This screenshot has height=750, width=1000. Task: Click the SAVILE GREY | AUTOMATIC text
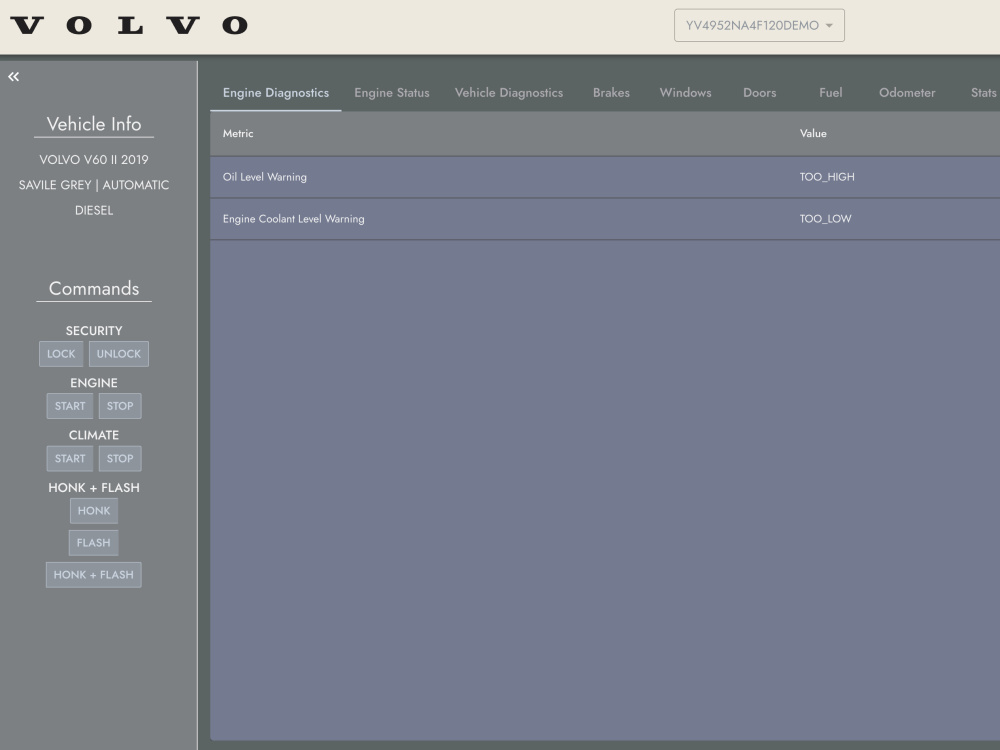coord(94,185)
